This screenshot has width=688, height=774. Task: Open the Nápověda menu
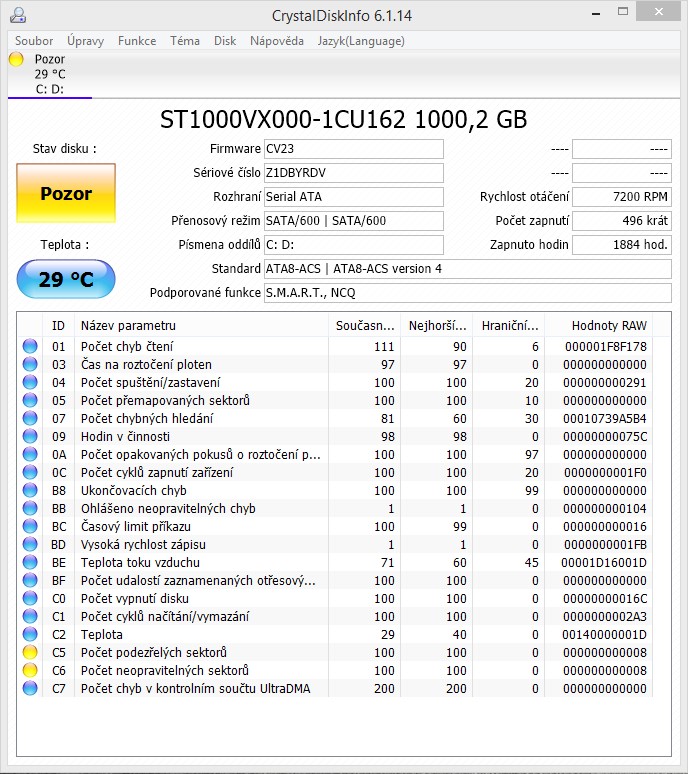pos(277,41)
